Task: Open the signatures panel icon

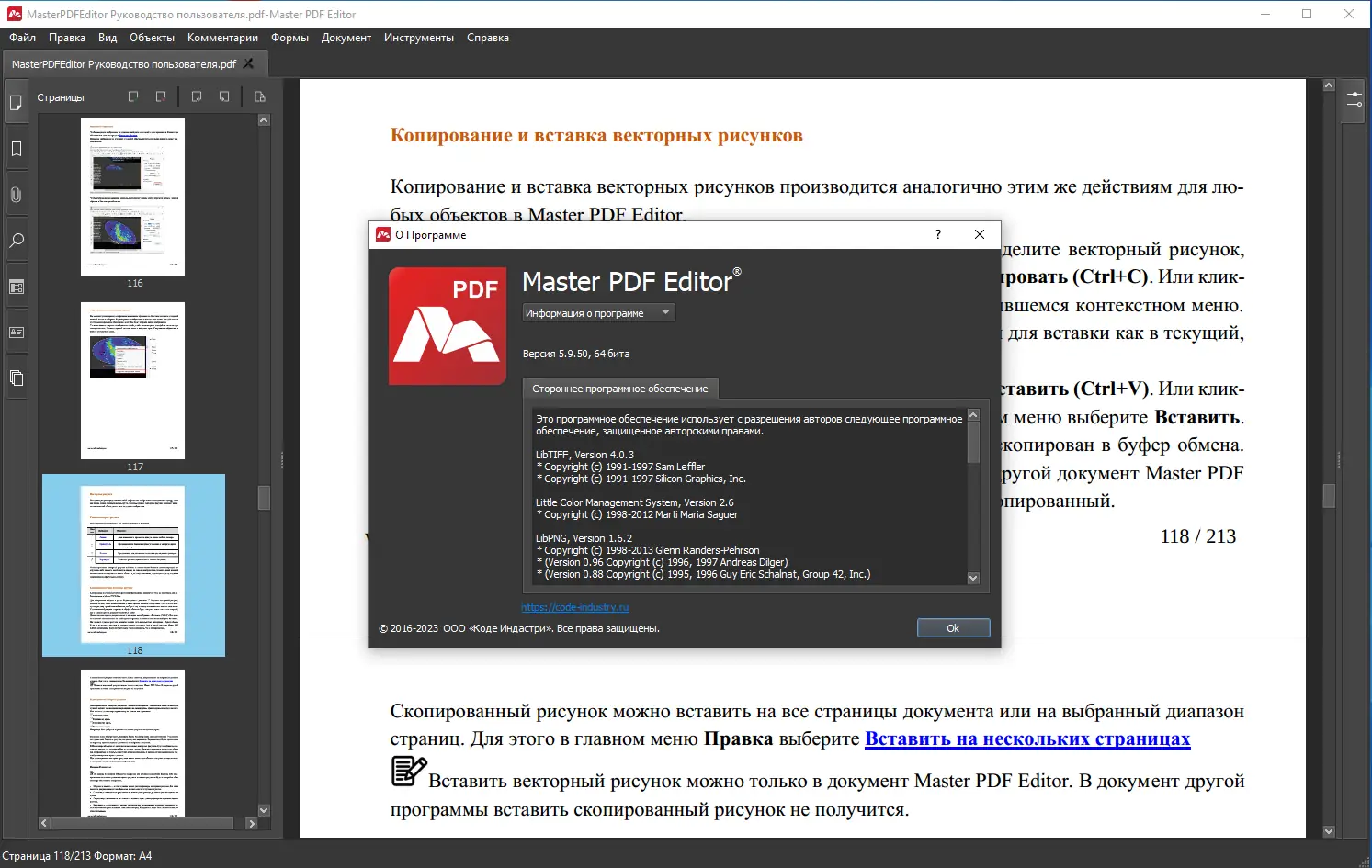Action: [x=16, y=333]
